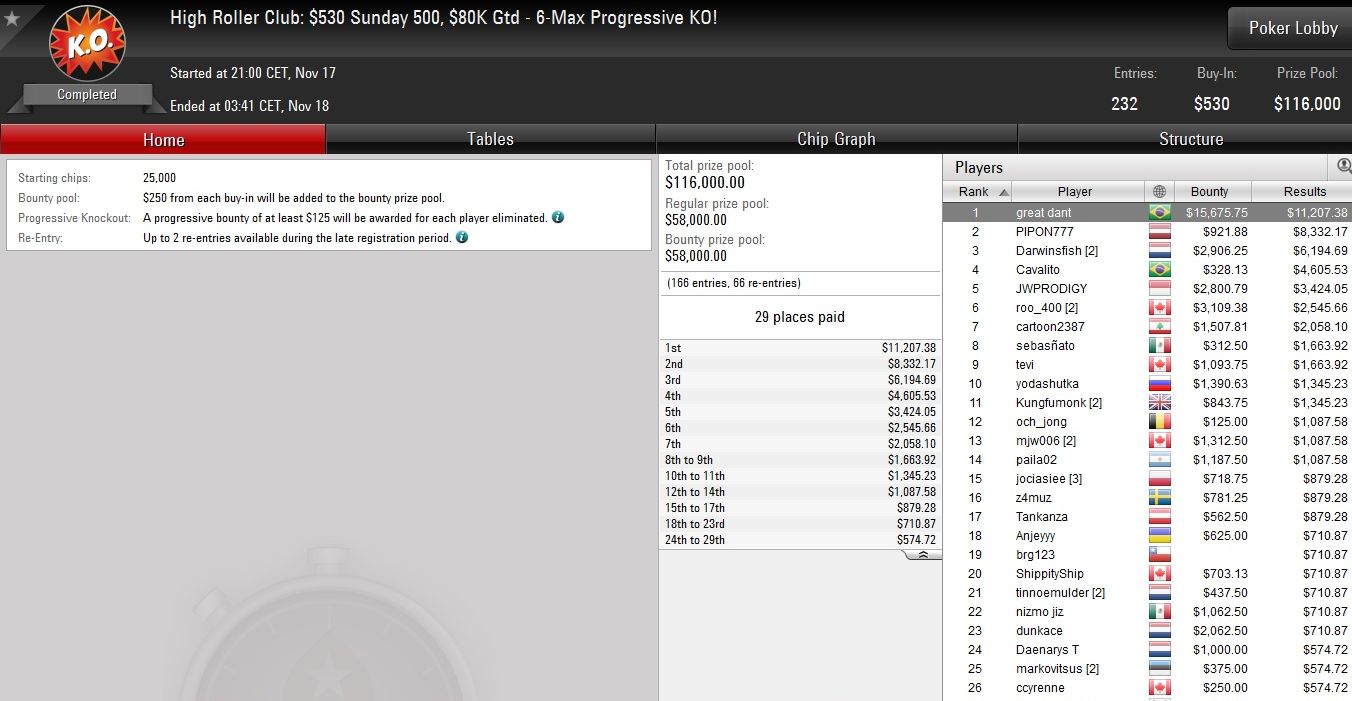Switch to the Structure tab
Image resolution: width=1352 pixels, height=701 pixels.
(x=1191, y=139)
